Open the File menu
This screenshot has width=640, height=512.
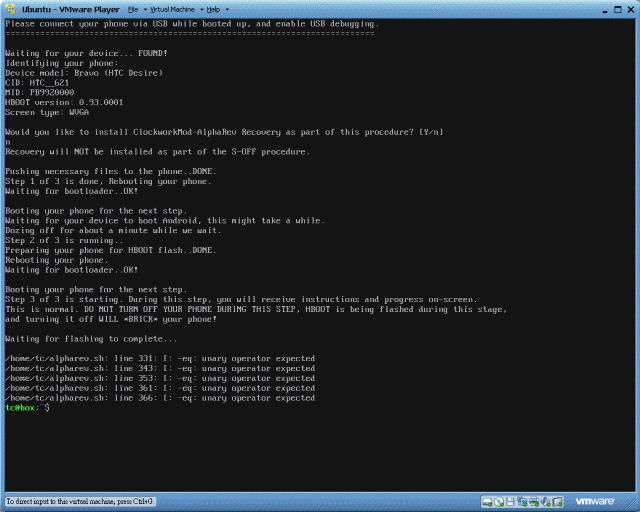pos(133,9)
